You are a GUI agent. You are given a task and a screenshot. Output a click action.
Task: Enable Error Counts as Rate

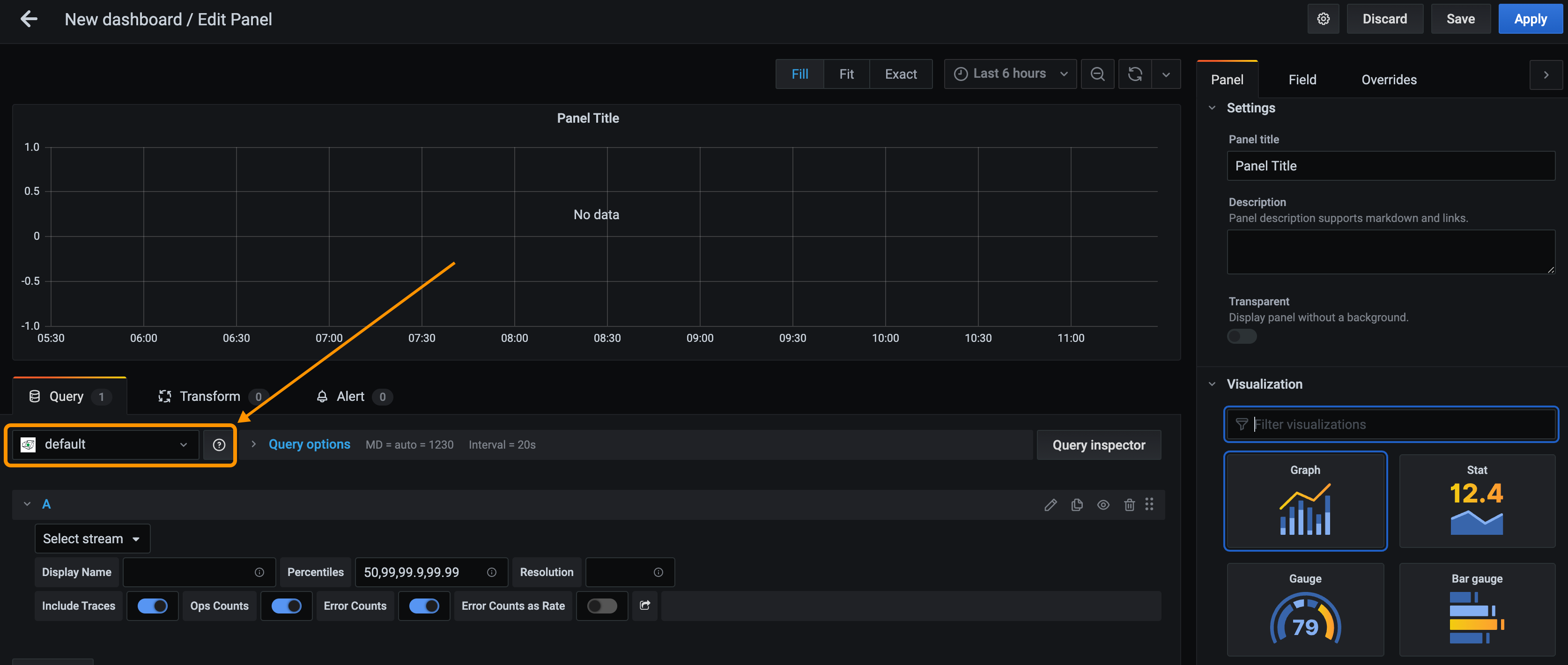coord(601,606)
